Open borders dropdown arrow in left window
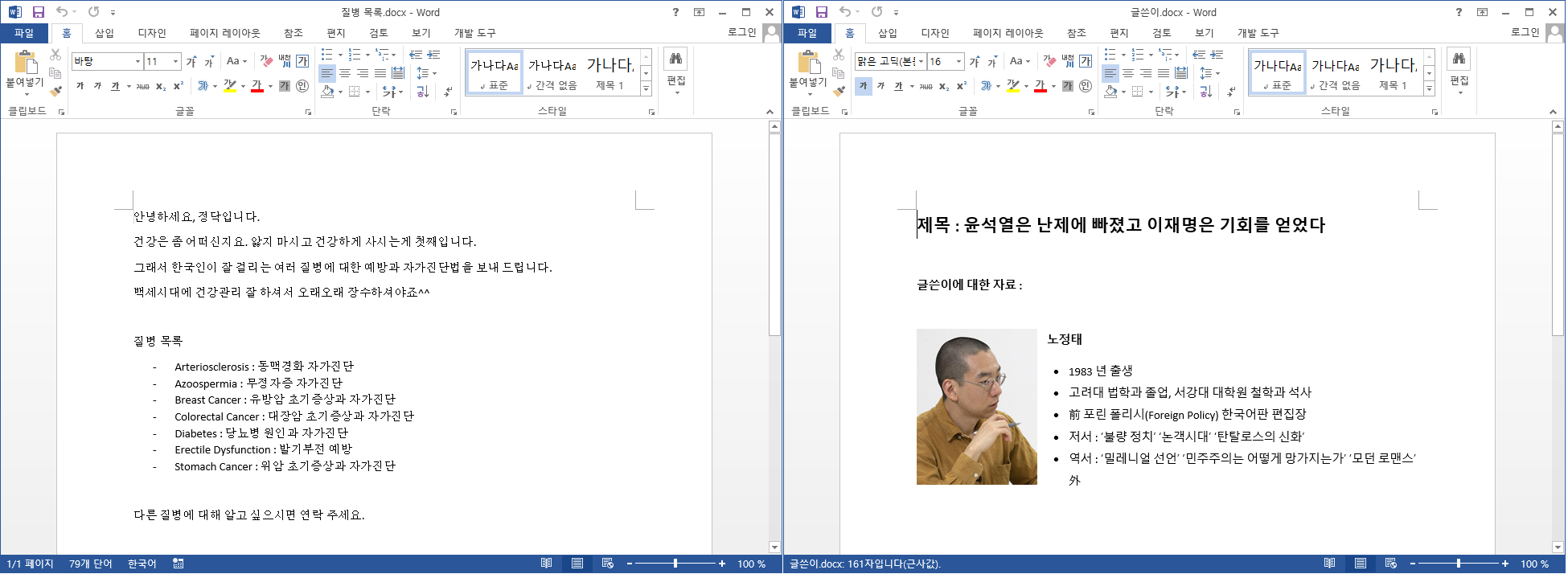Viewport: 1568px width, 574px height. pyautogui.click(x=367, y=92)
